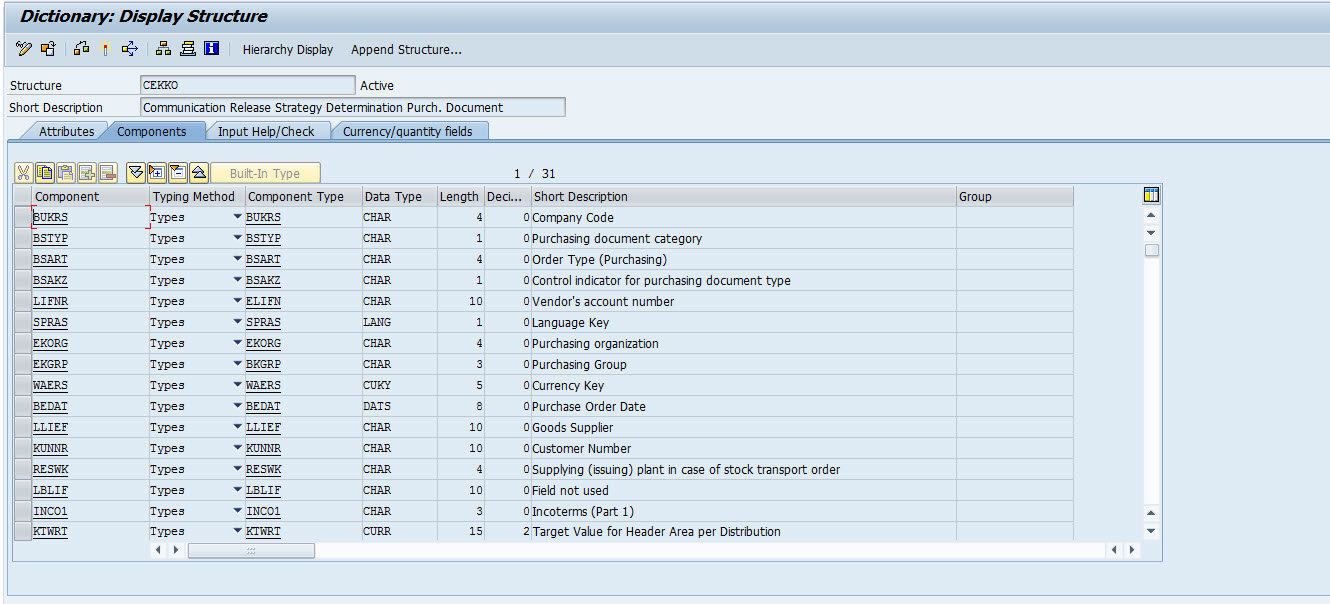Click 'Field not used' description cell
1330x604 pixels.
(x=743, y=490)
